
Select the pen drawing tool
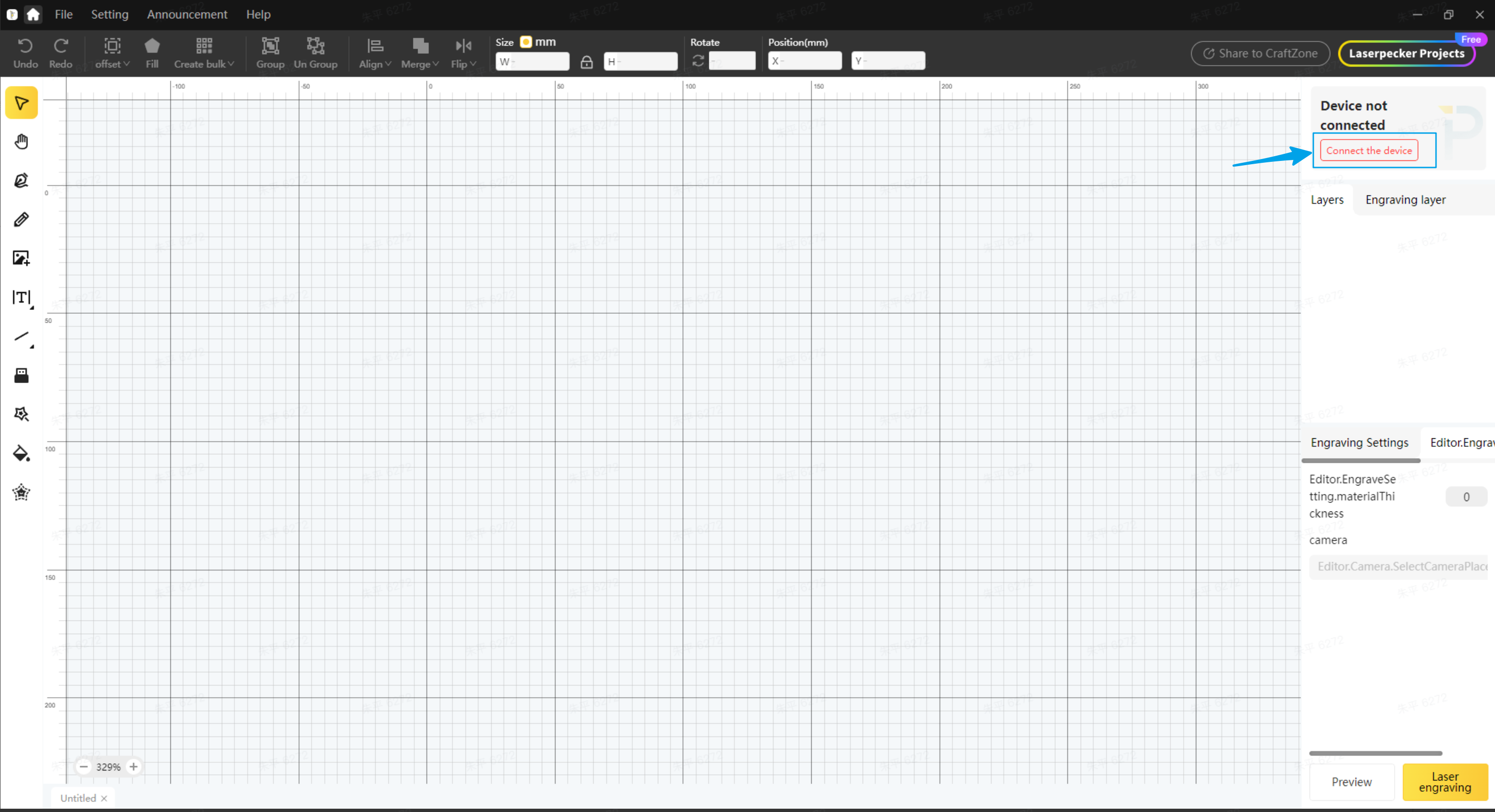[x=22, y=181]
